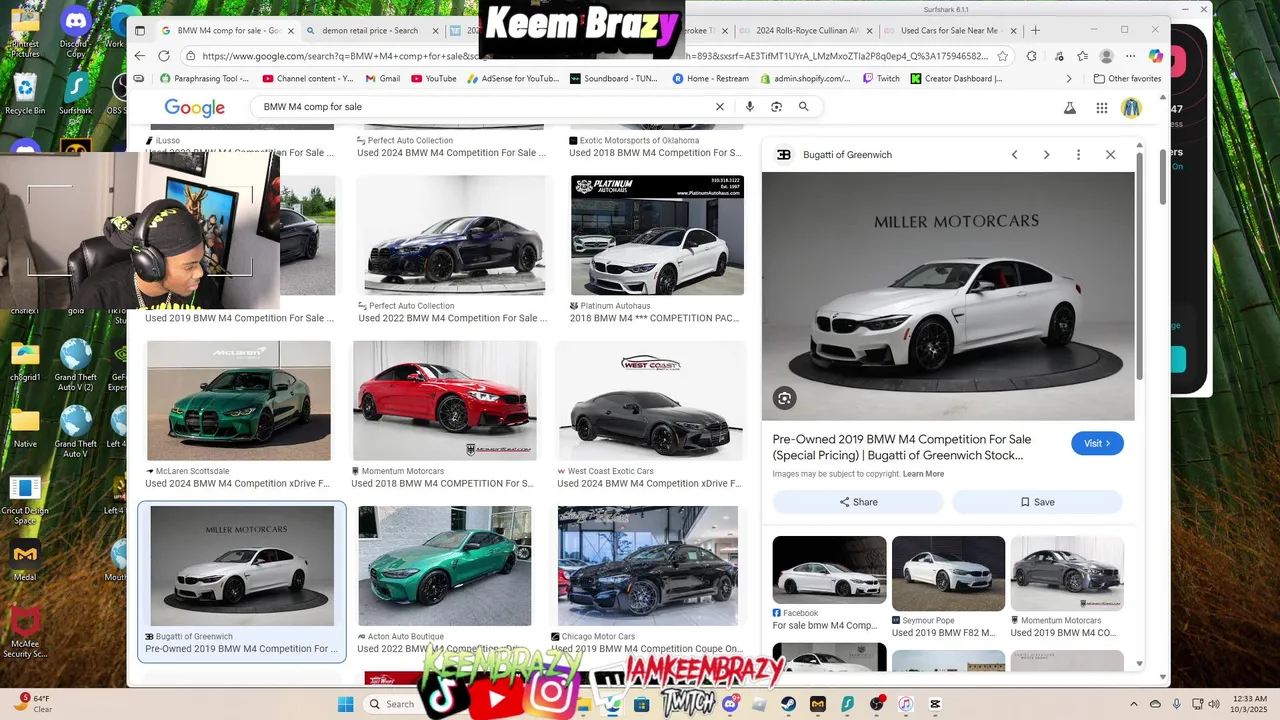Go back in the Edge browser
The height and width of the screenshot is (720, 1280).
(140, 56)
